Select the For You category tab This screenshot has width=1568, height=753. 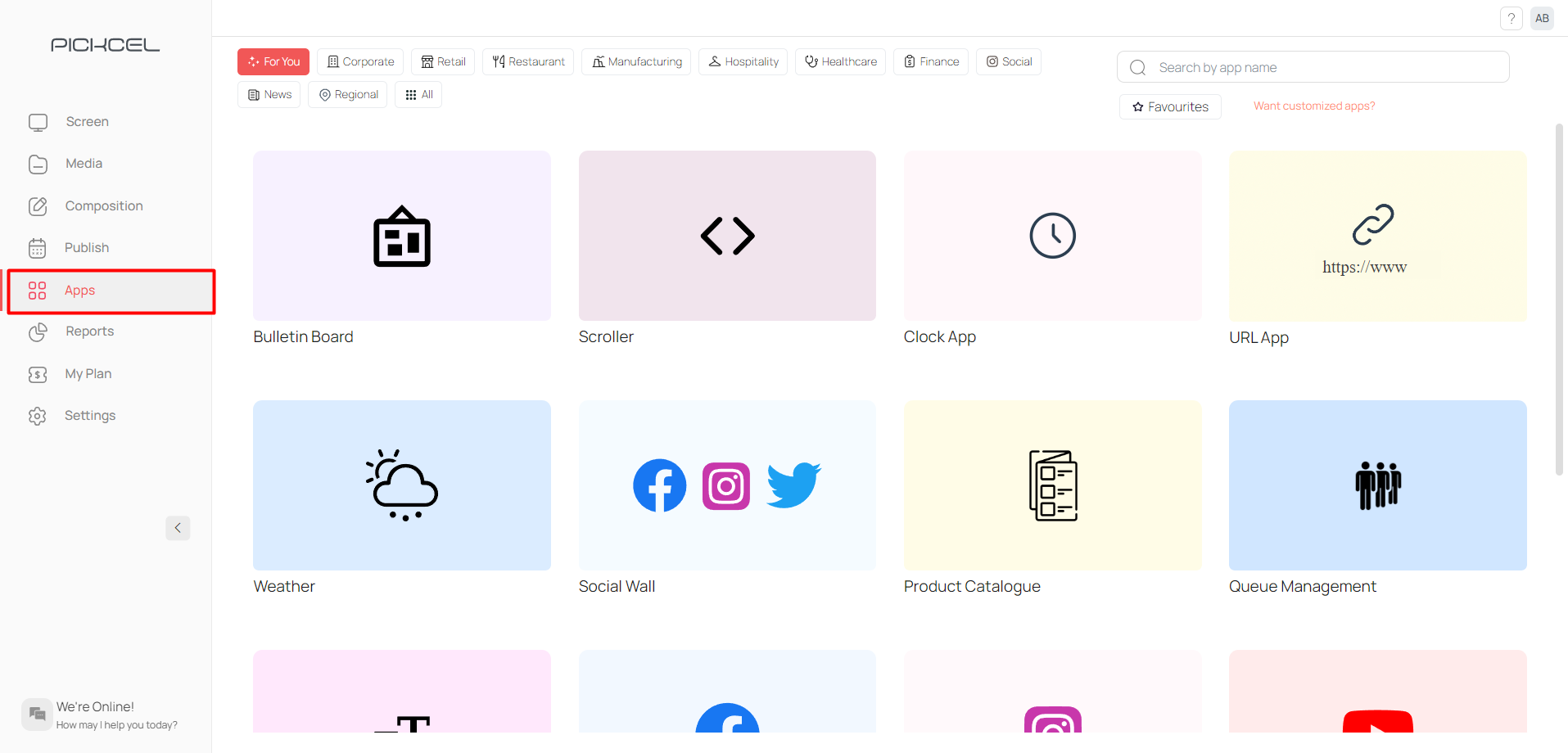[273, 61]
